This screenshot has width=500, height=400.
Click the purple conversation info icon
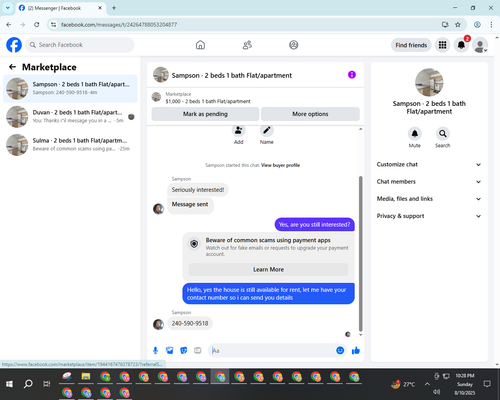[352, 75]
